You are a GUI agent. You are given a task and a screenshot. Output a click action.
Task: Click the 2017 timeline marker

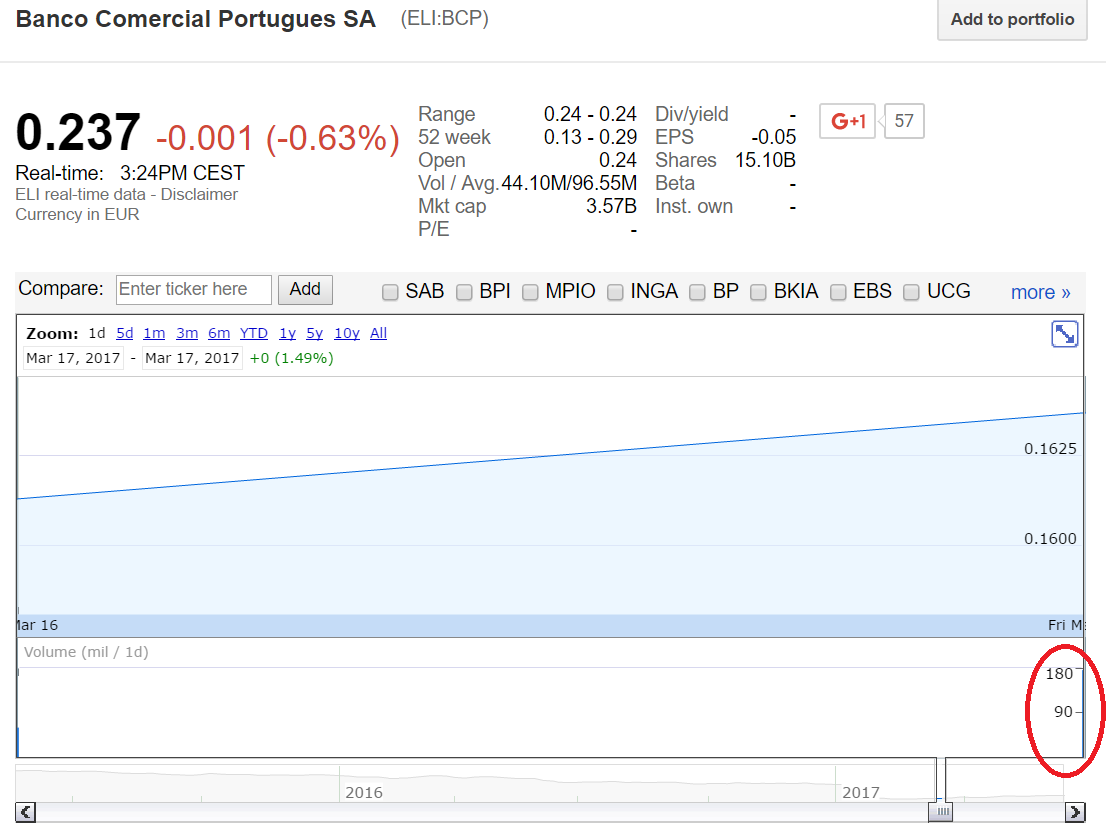861,792
